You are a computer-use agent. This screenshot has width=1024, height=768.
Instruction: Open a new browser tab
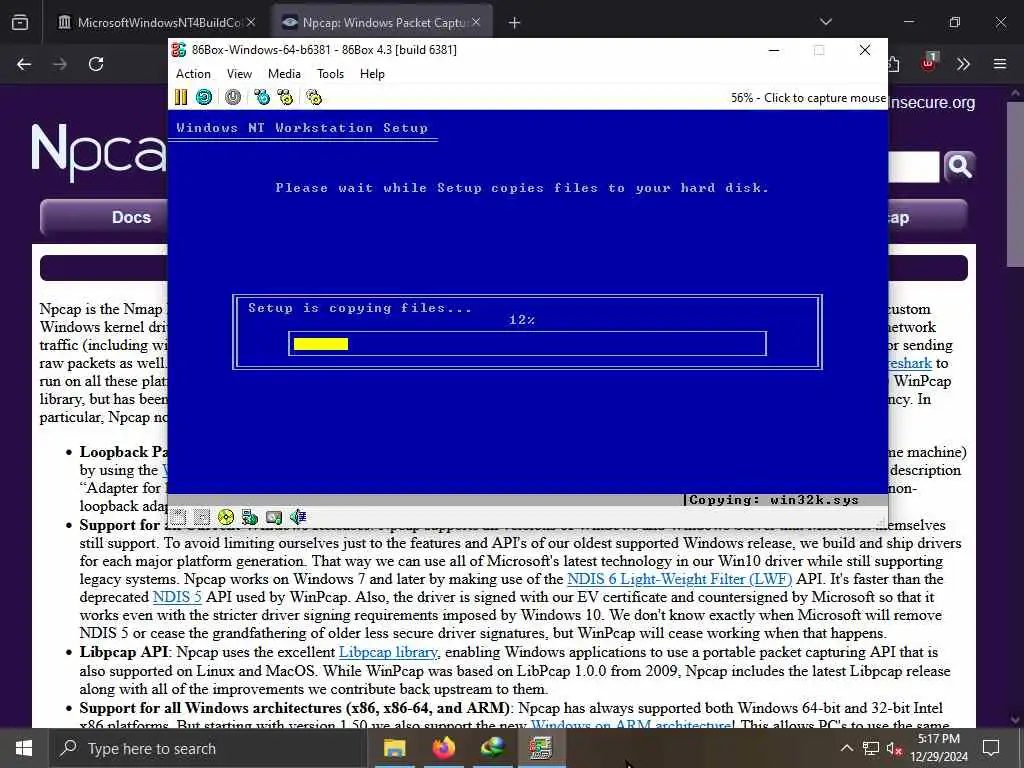(x=515, y=23)
